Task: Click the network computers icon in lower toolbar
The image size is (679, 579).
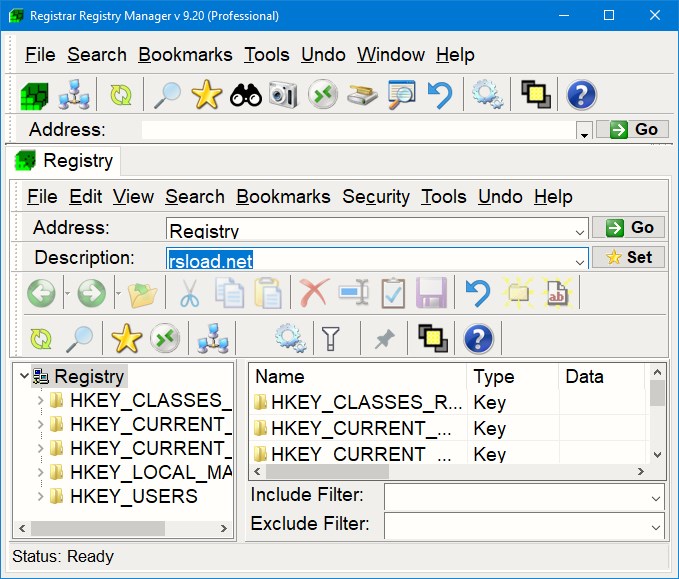Action: [213, 339]
